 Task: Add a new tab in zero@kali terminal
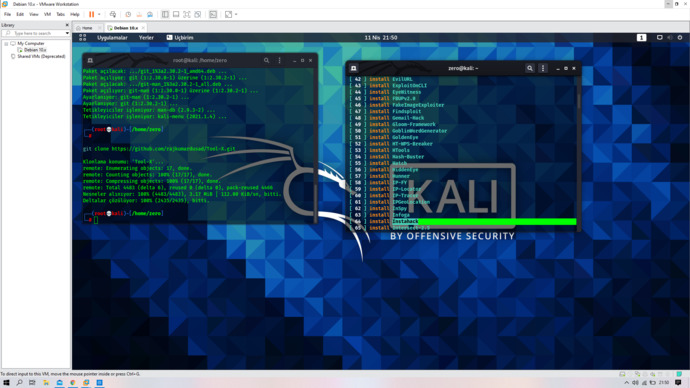[x=353, y=68]
